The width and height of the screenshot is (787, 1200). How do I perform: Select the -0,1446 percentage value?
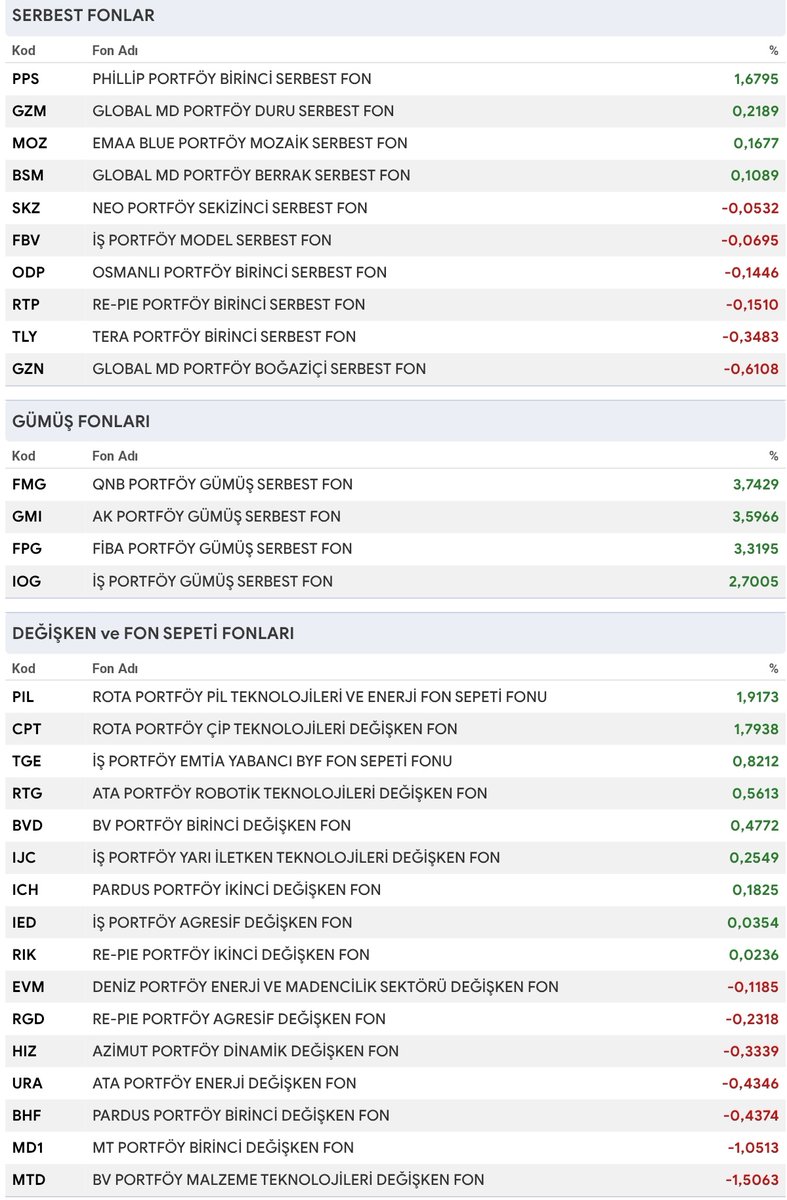pos(750,272)
